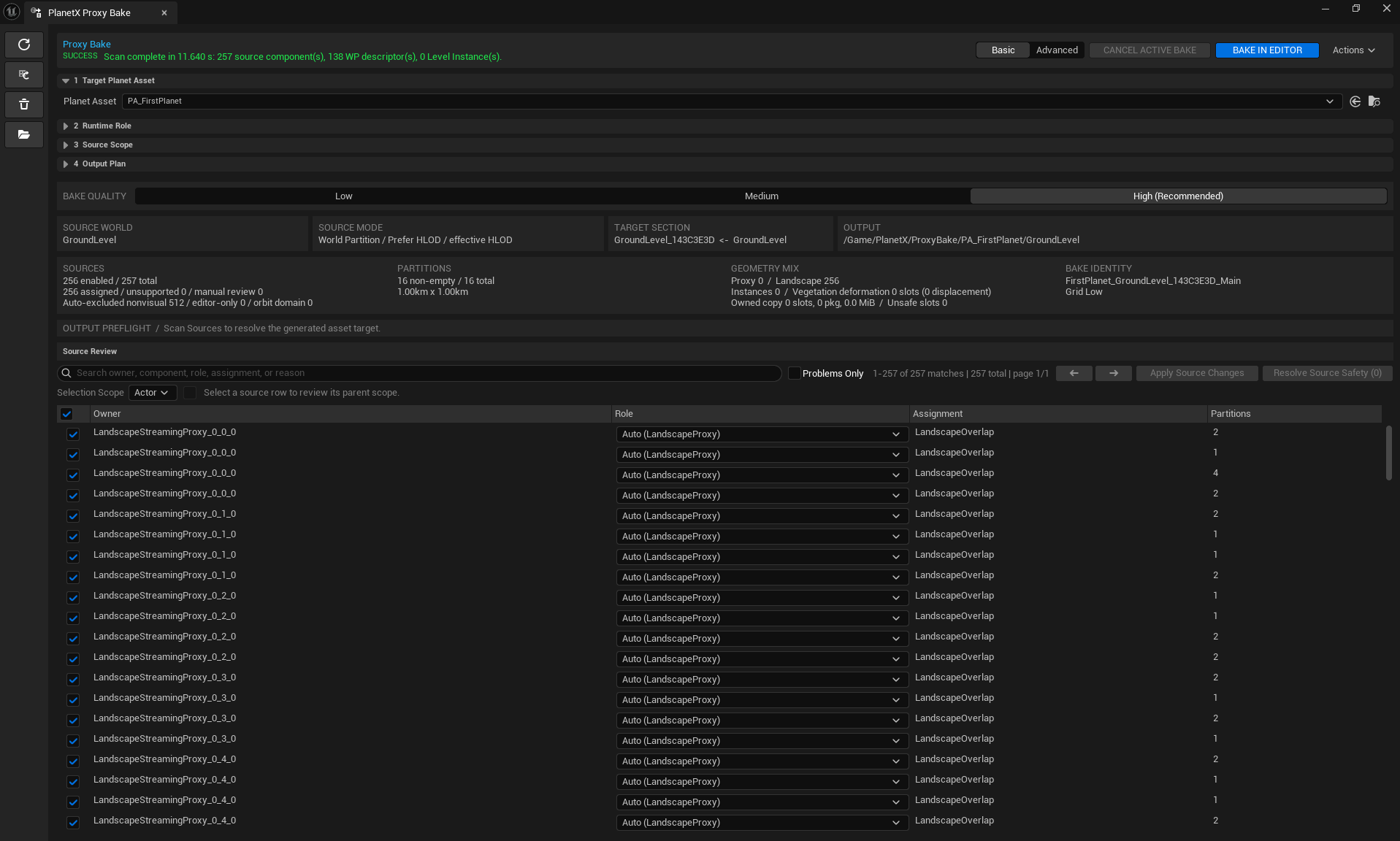Open the Actions dropdown menu

1353,50
